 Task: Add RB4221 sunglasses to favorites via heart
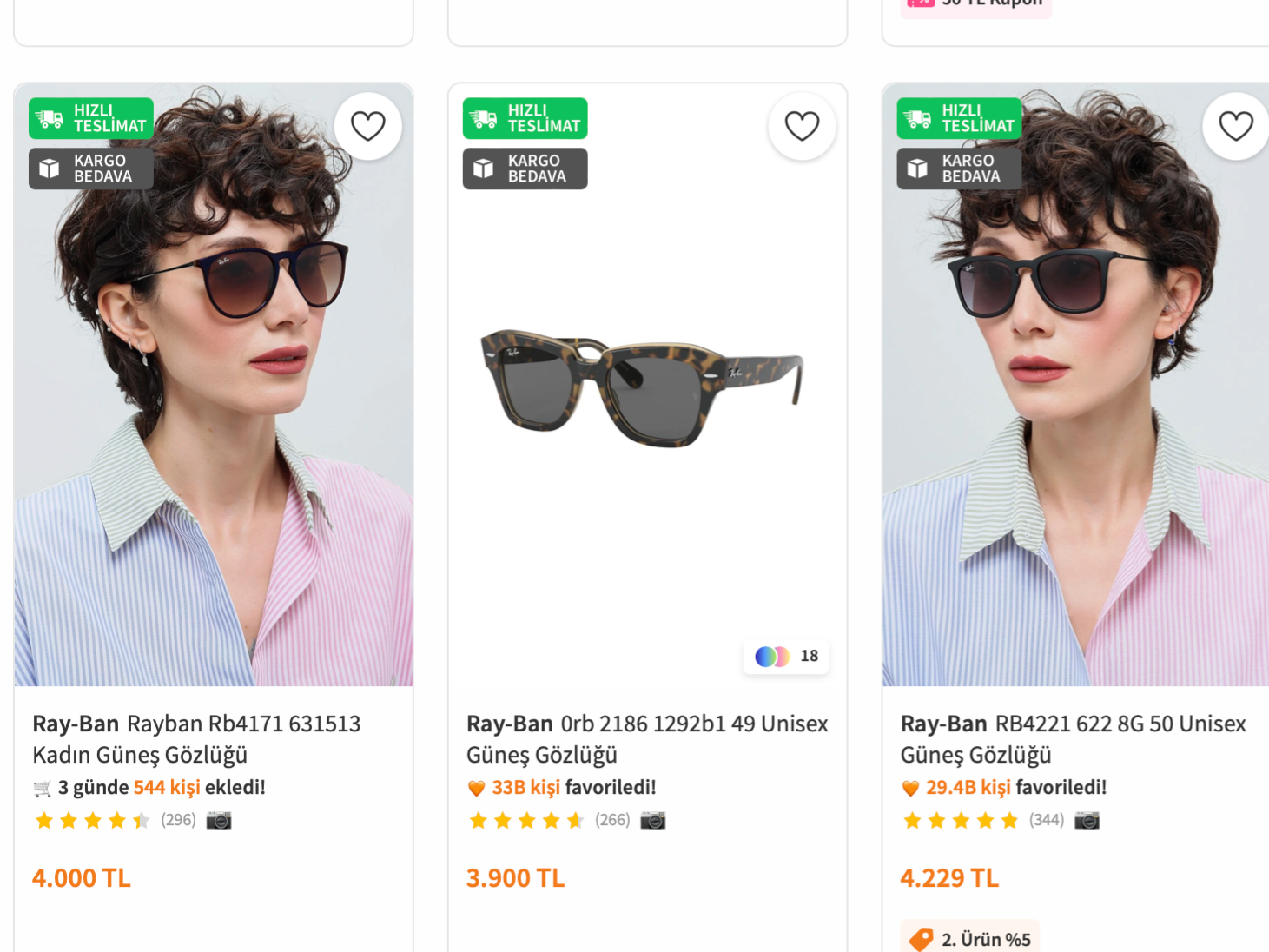pyautogui.click(x=1235, y=126)
